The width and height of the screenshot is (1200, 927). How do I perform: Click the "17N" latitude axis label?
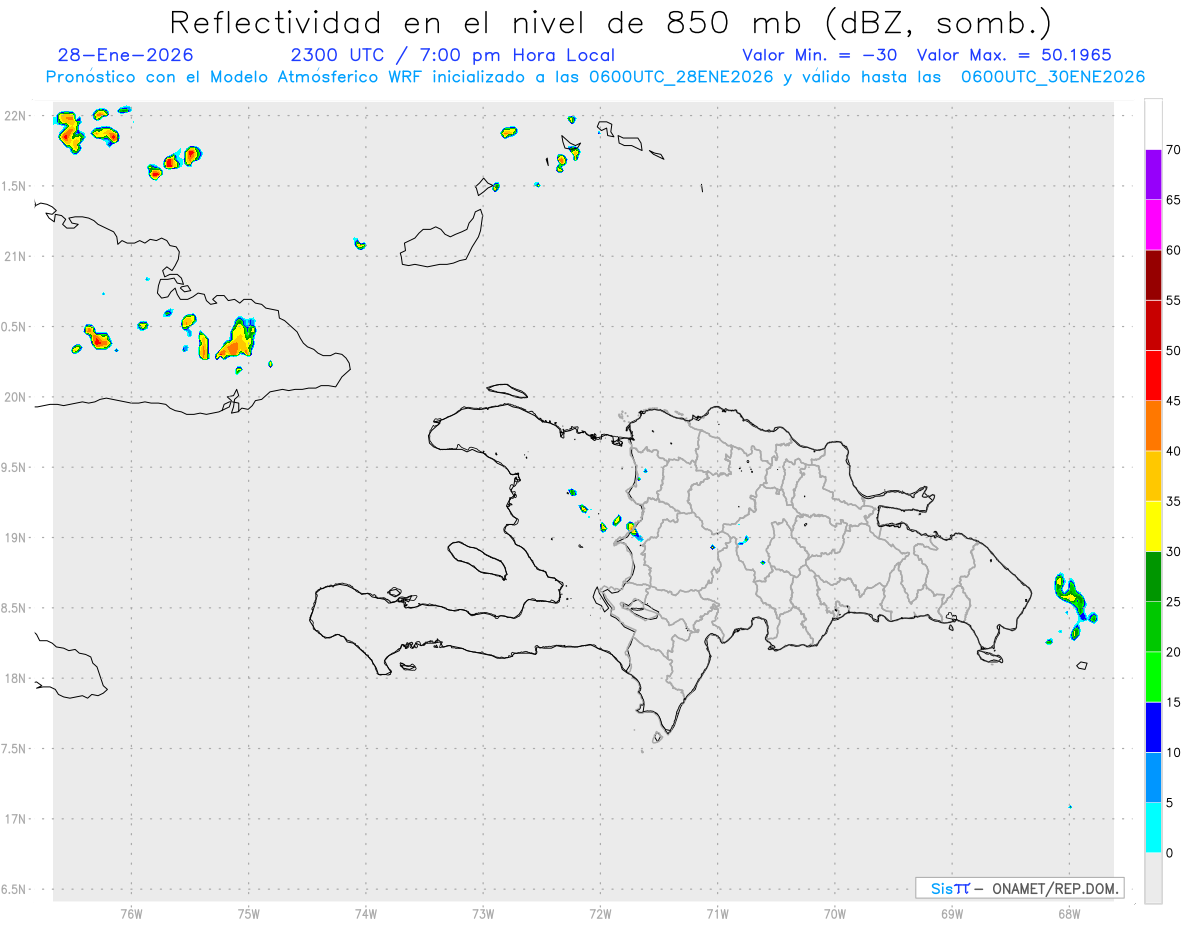(x=16, y=819)
